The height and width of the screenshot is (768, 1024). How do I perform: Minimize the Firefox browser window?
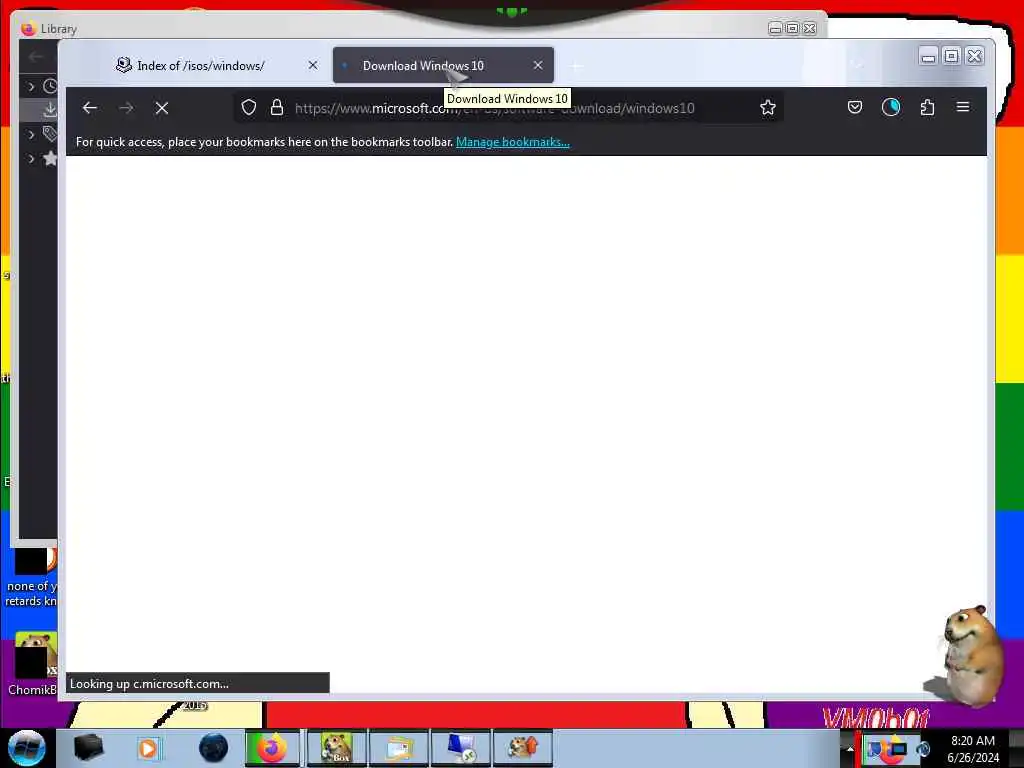[928, 56]
